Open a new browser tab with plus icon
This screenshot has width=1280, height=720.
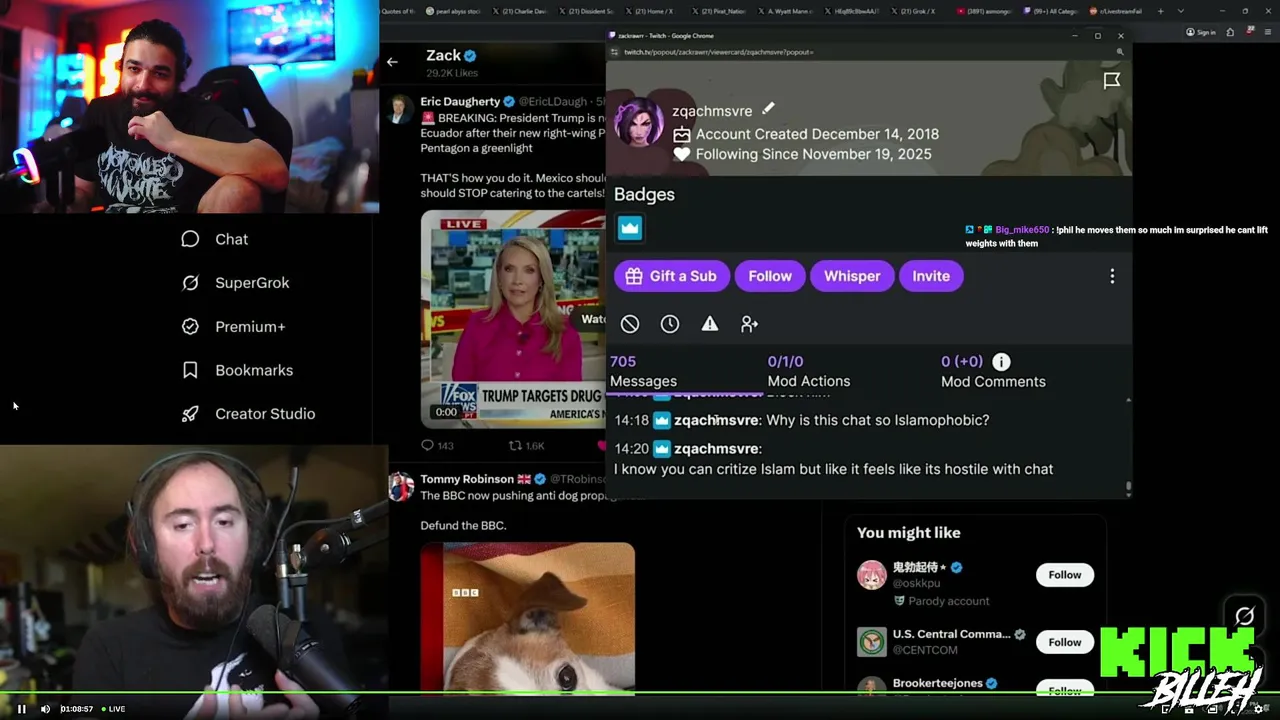(x=1160, y=11)
